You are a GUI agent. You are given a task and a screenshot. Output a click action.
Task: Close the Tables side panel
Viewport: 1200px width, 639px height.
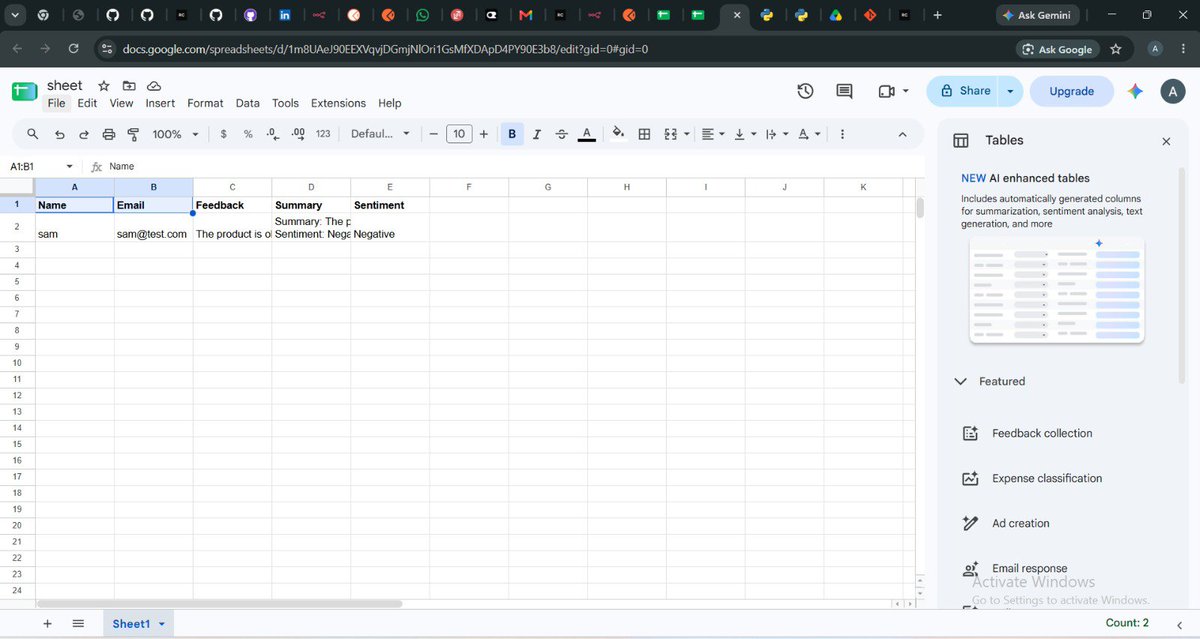(1166, 141)
